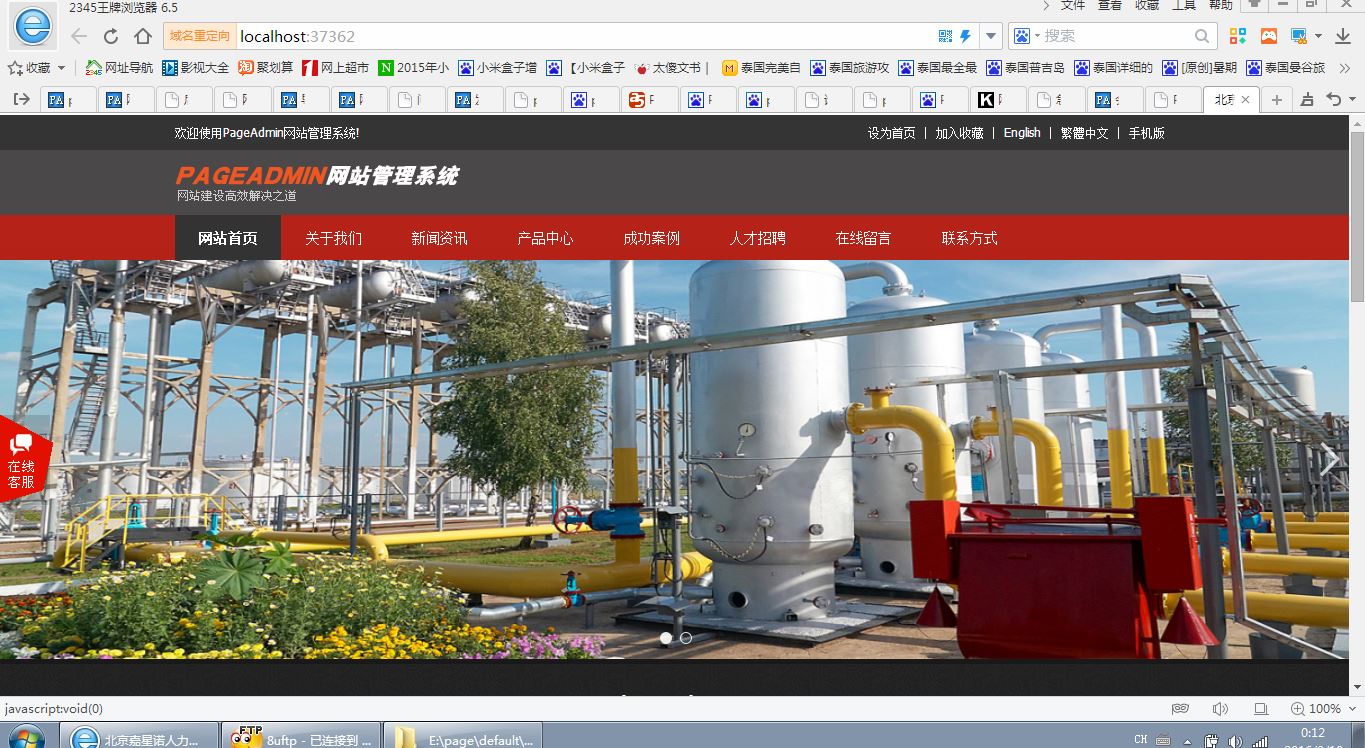Viewport: 1365px width, 748px height.
Task: Click the page vertical scrollbar thumb
Action: [x=1357, y=215]
